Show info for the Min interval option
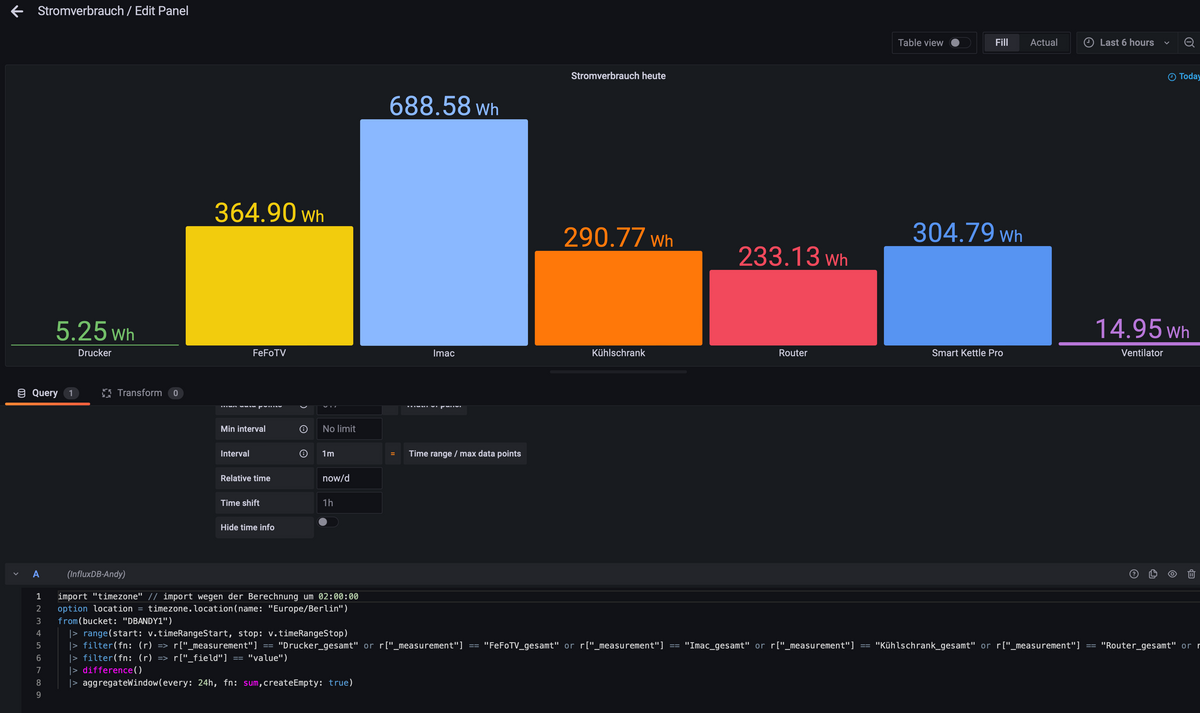Viewport: 1200px width, 713px height. (303, 429)
